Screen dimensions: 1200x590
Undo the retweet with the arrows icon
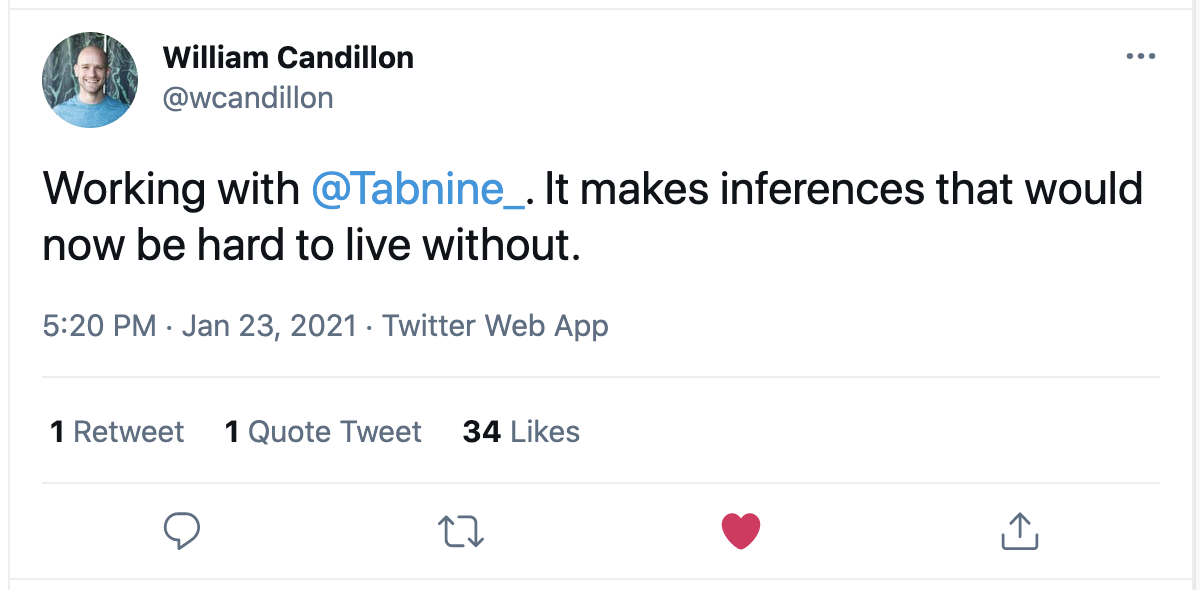click(x=461, y=531)
